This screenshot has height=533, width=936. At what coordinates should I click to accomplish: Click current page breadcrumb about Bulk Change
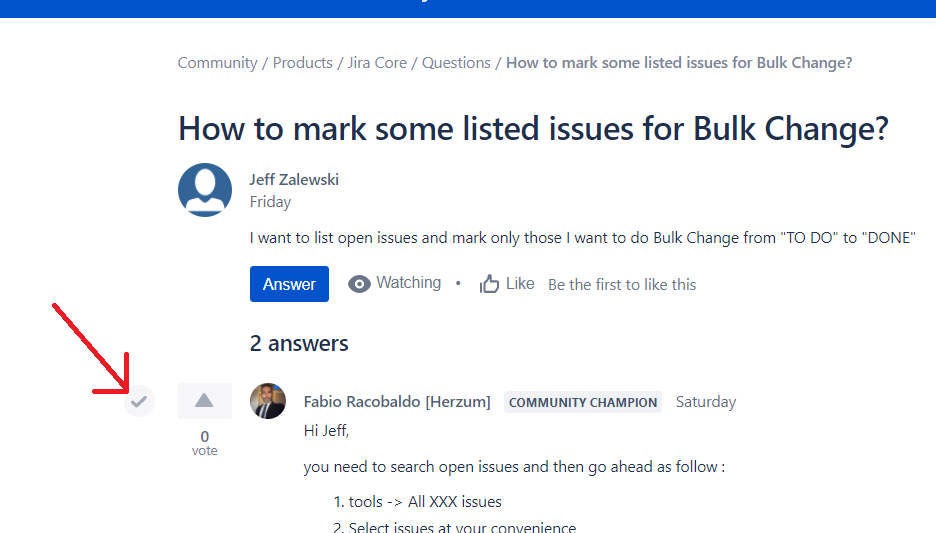(x=679, y=63)
